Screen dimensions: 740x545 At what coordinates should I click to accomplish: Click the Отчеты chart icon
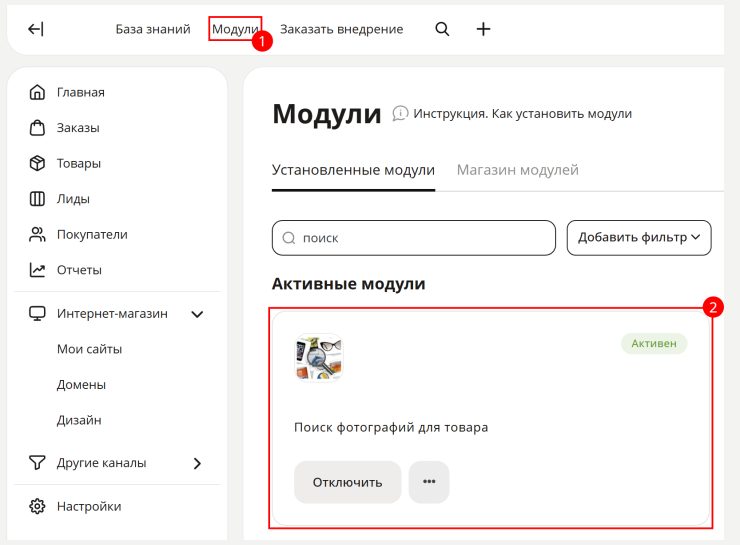pos(37,270)
